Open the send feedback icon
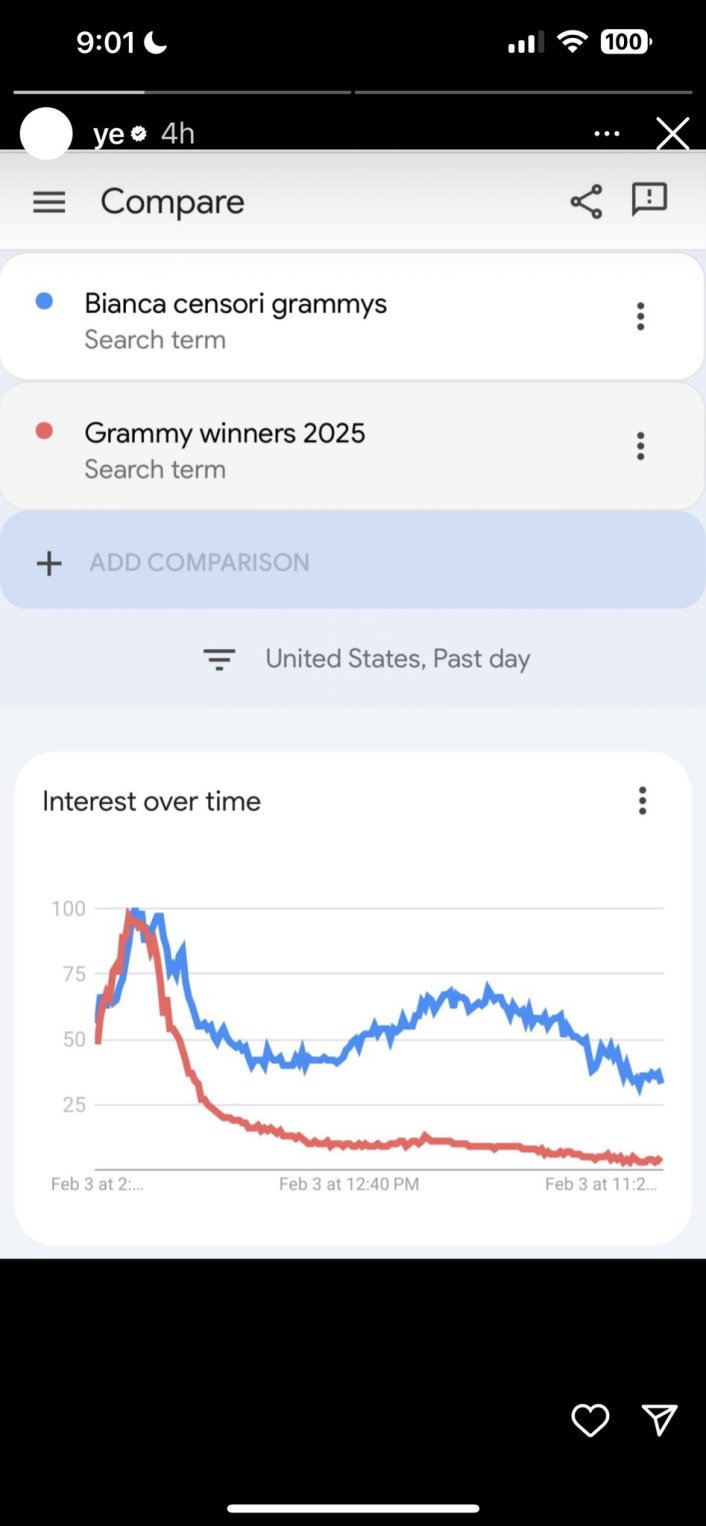 649,200
